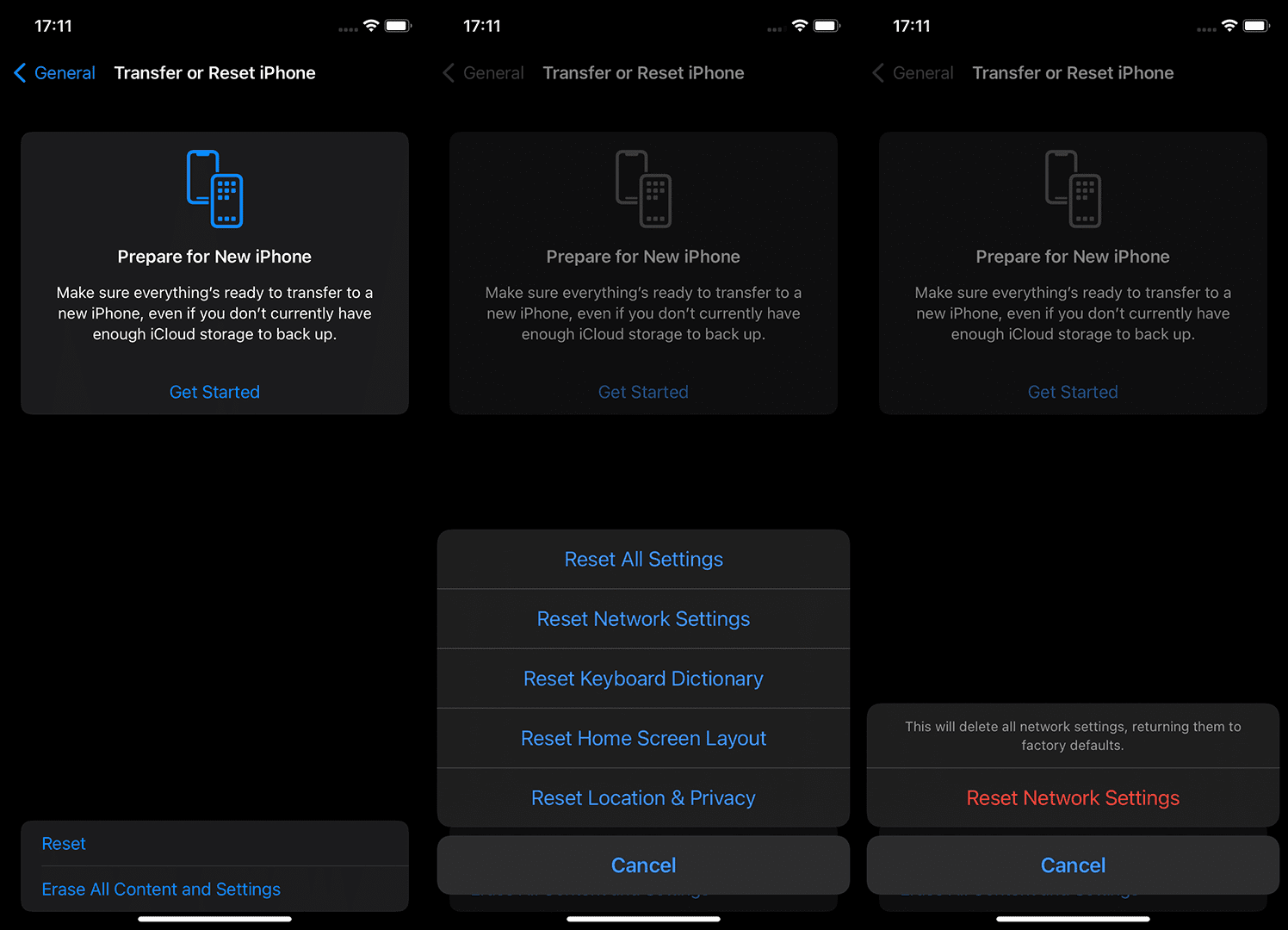Tap Get Started in right screen

click(1073, 392)
